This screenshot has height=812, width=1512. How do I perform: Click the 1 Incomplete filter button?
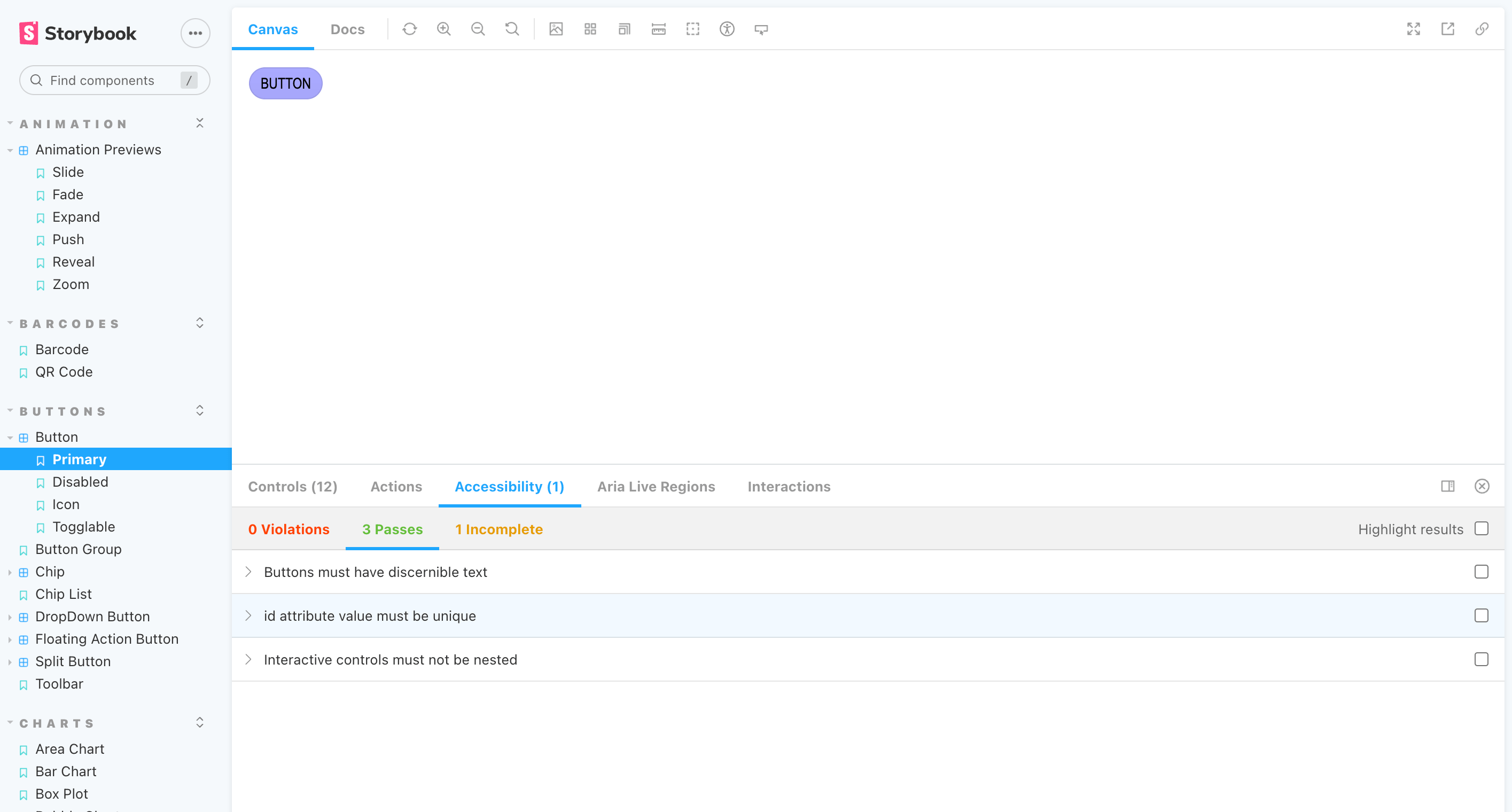pyautogui.click(x=499, y=529)
